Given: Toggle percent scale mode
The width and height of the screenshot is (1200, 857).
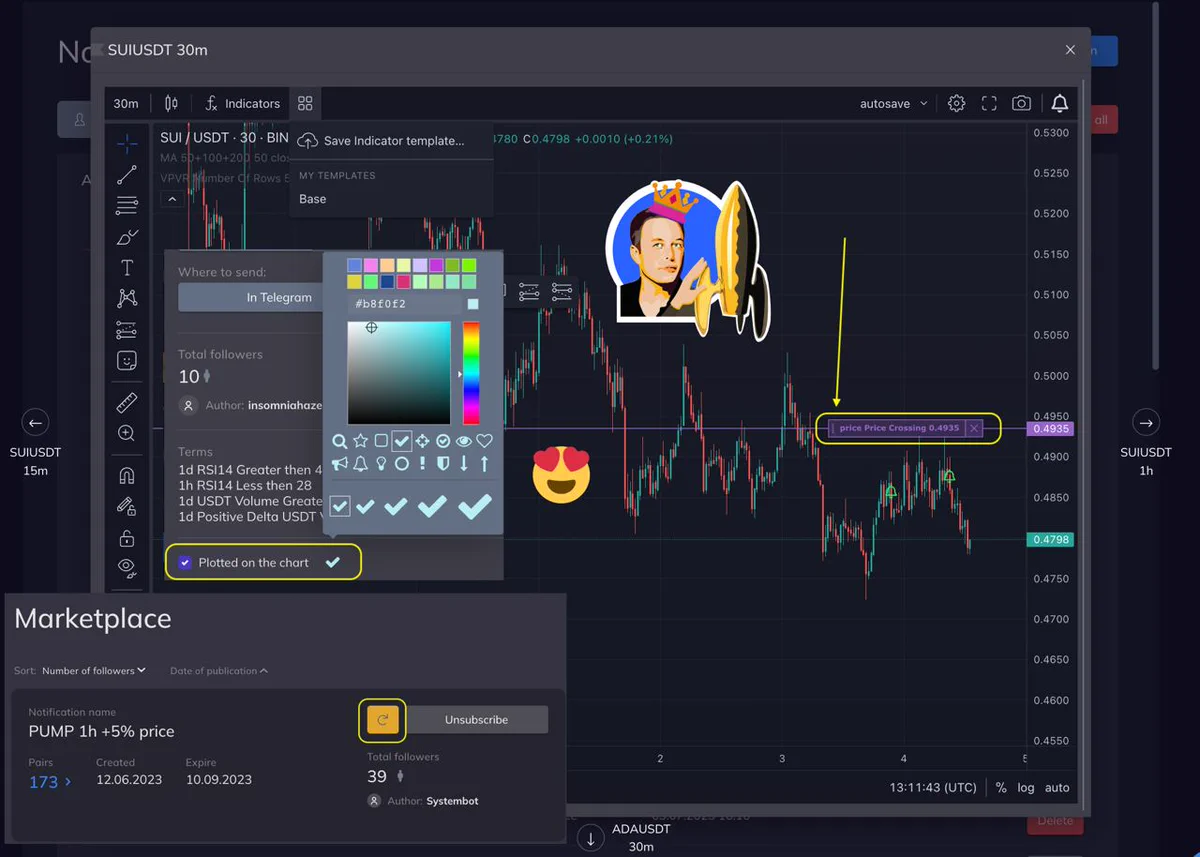Looking at the screenshot, I should (x=1001, y=788).
